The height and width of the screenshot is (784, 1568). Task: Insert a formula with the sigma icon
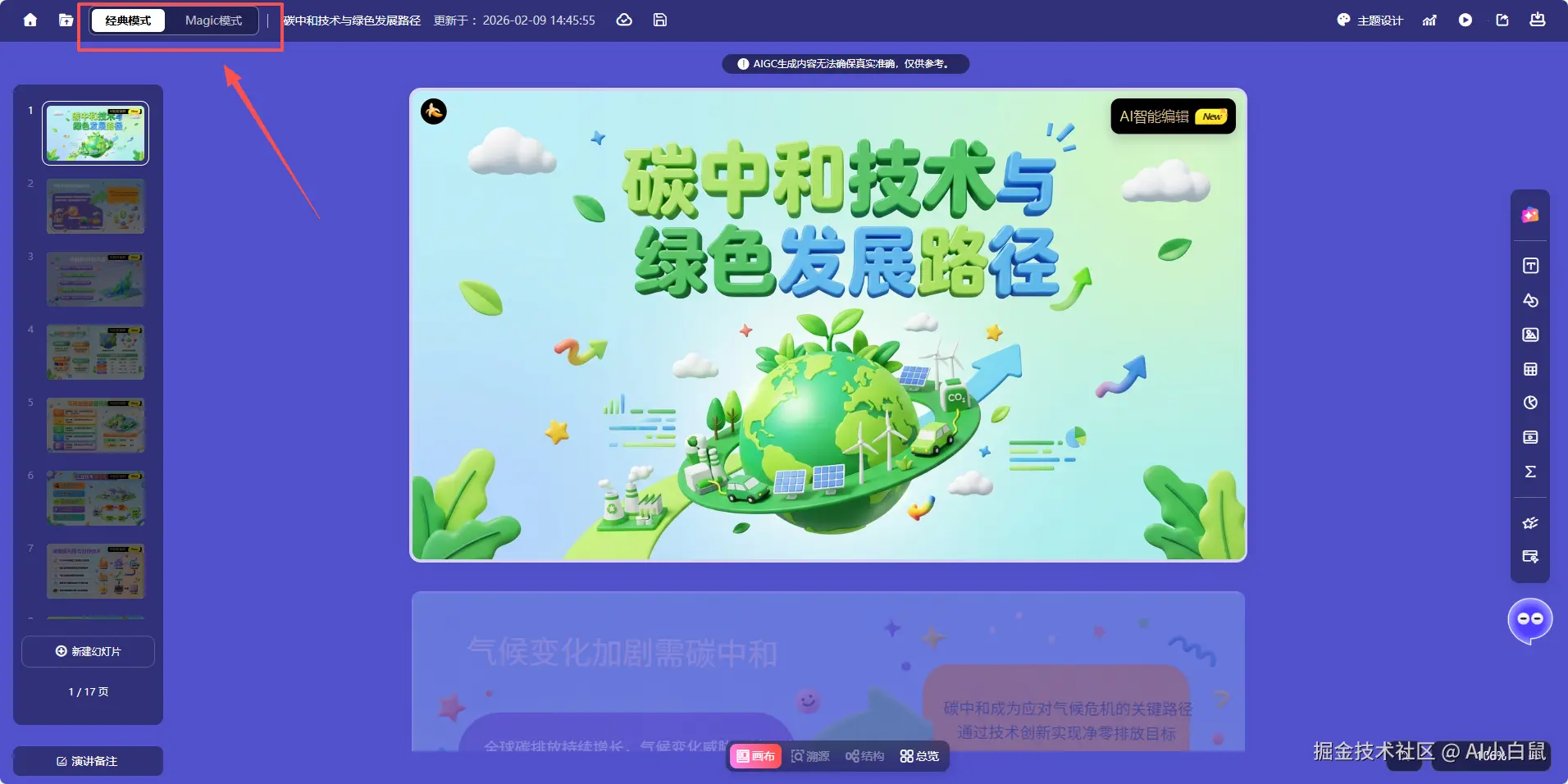pyautogui.click(x=1530, y=472)
